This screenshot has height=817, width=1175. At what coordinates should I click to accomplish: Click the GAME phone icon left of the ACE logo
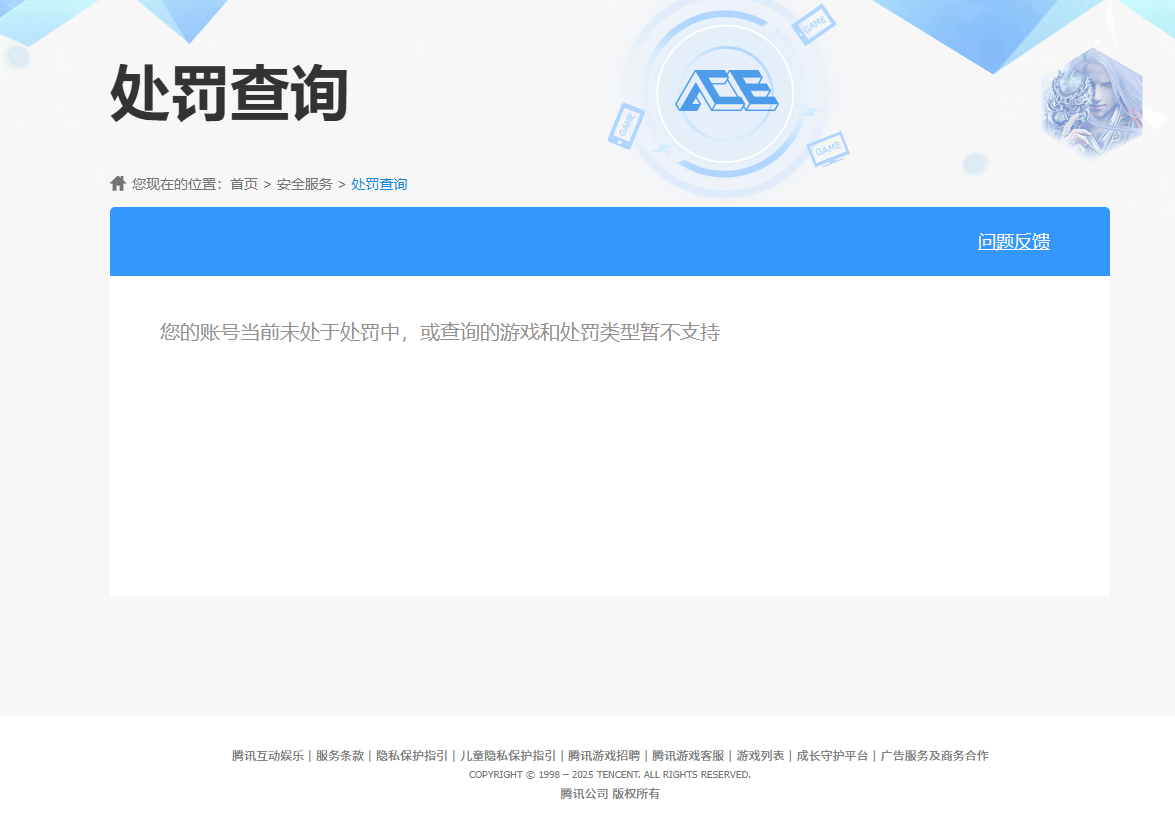click(626, 127)
